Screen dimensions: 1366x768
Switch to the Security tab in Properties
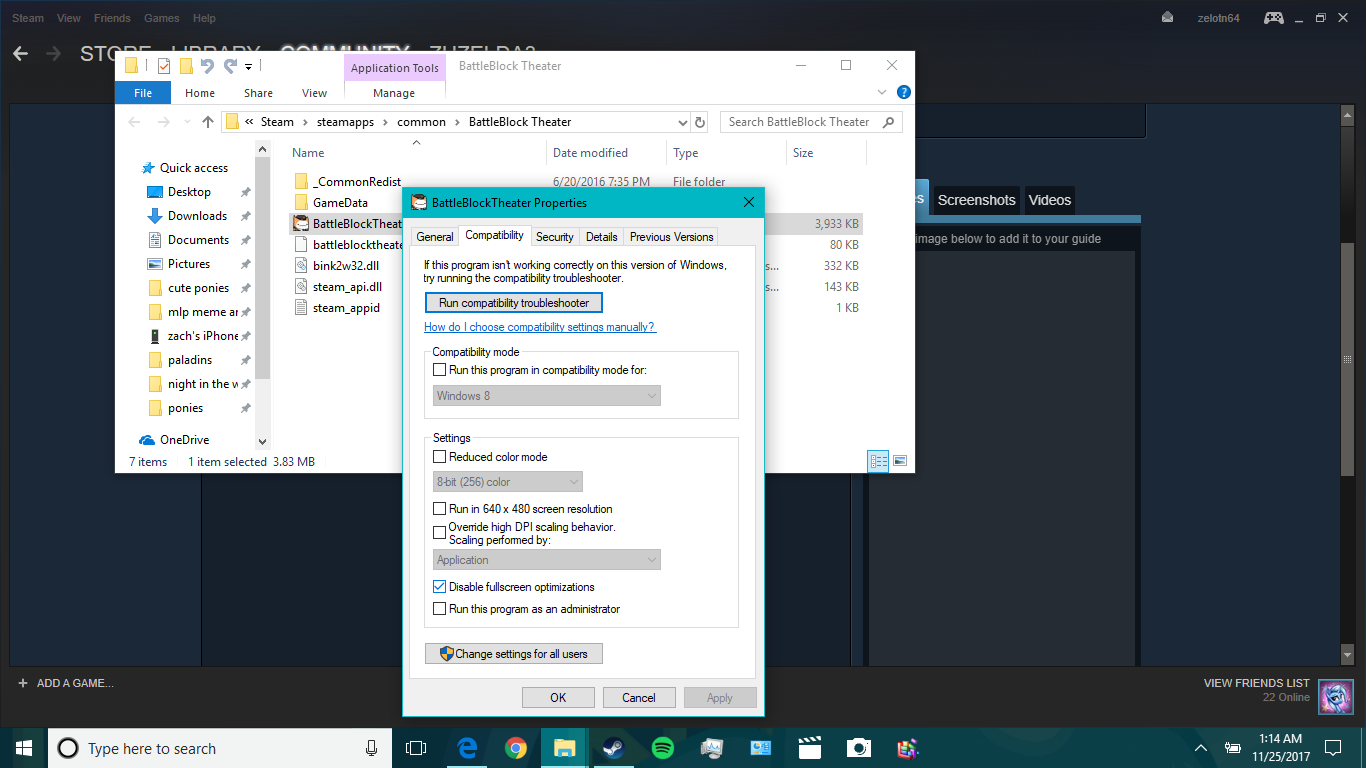coord(555,237)
